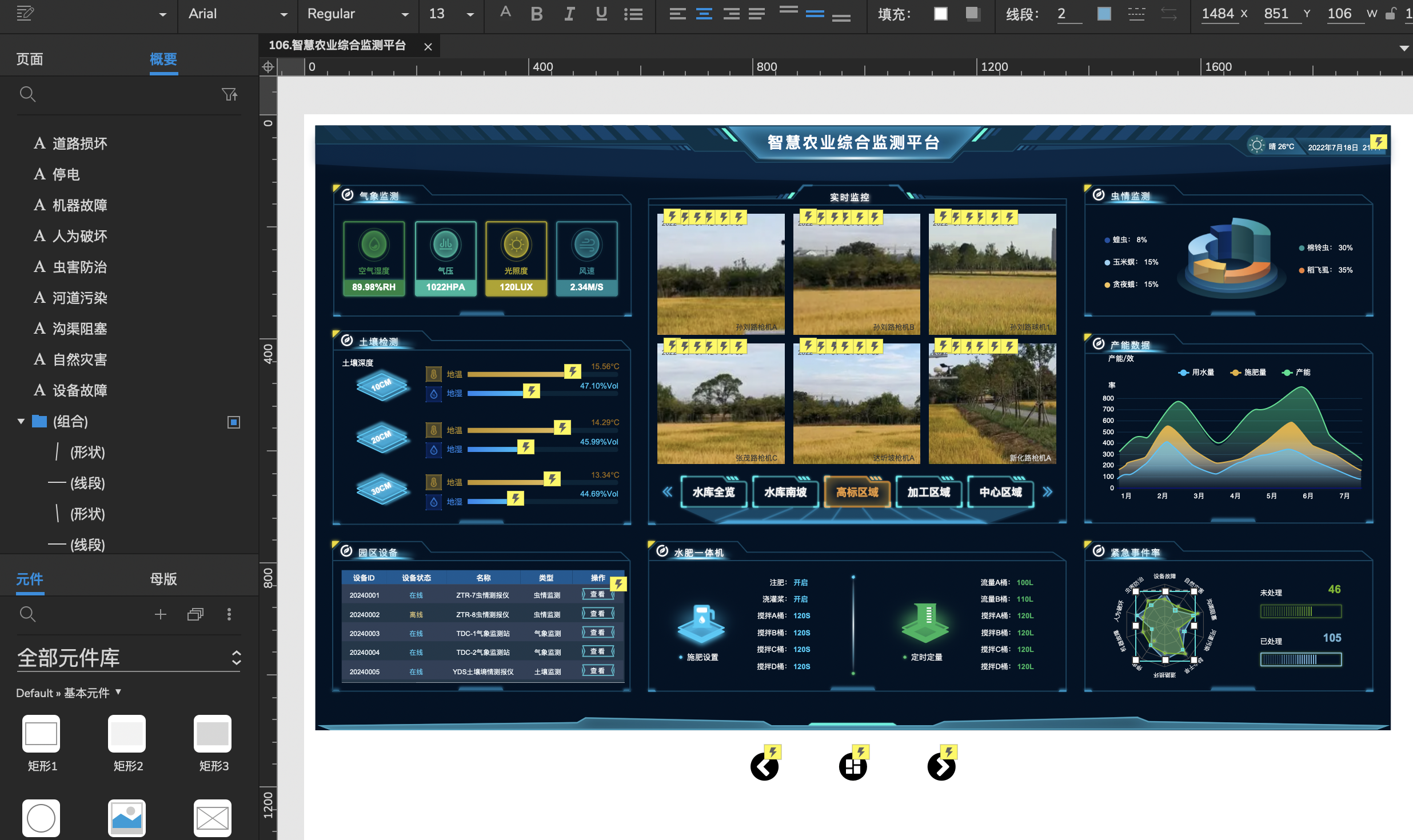The image size is (1413, 840).
Task: Toggle underline text formatting
Action: click(601, 14)
